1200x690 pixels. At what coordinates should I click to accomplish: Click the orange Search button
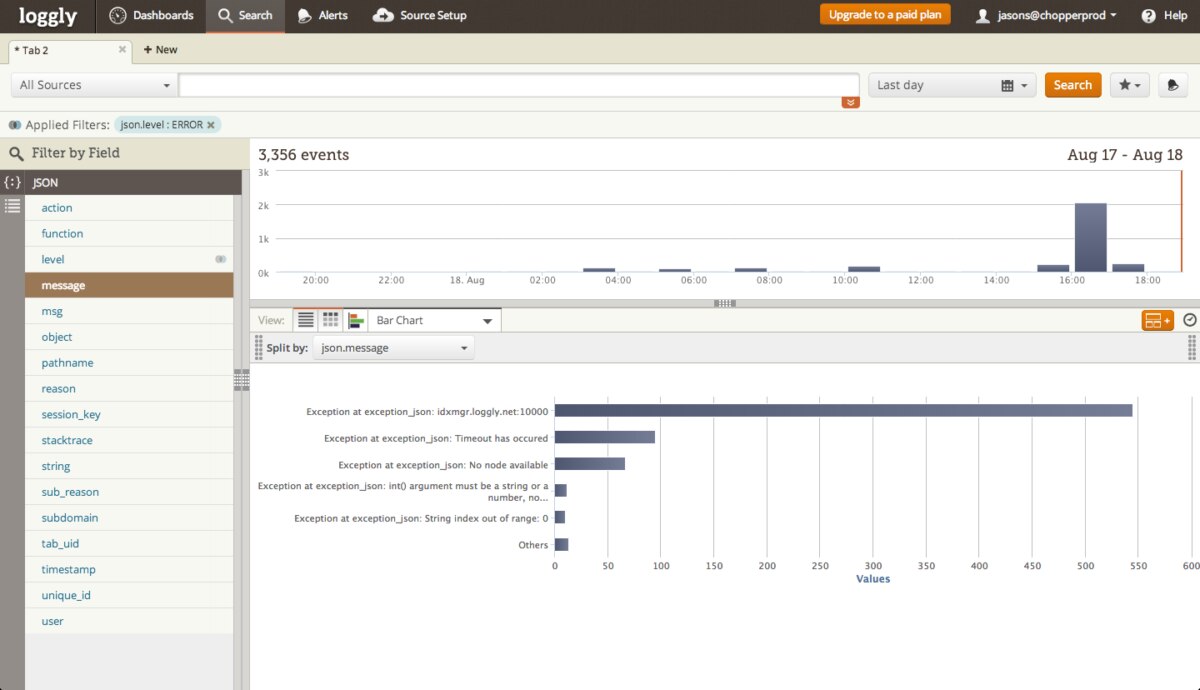(x=1072, y=85)
